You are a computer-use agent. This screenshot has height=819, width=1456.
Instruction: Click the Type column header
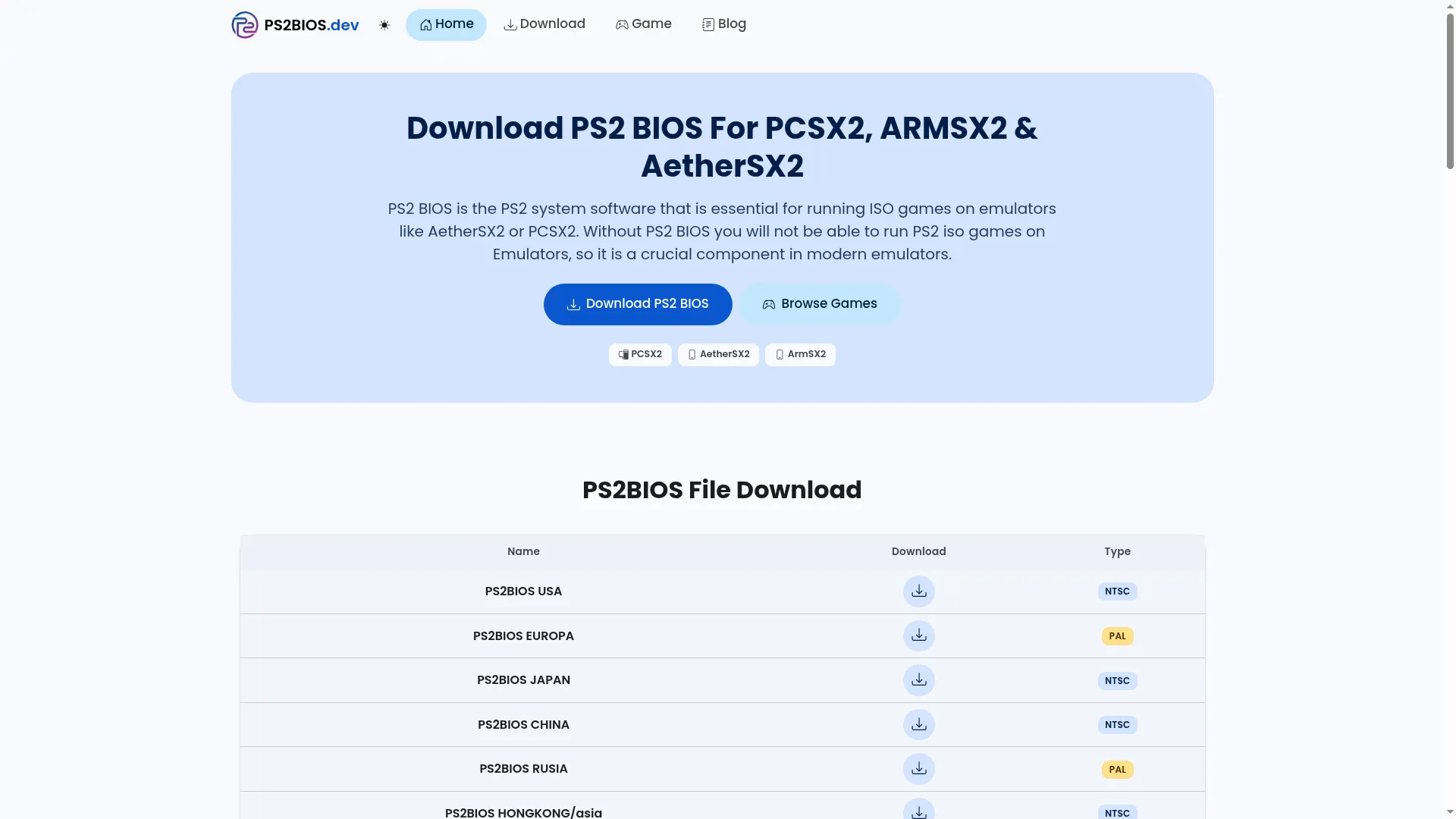point(1117,551)
